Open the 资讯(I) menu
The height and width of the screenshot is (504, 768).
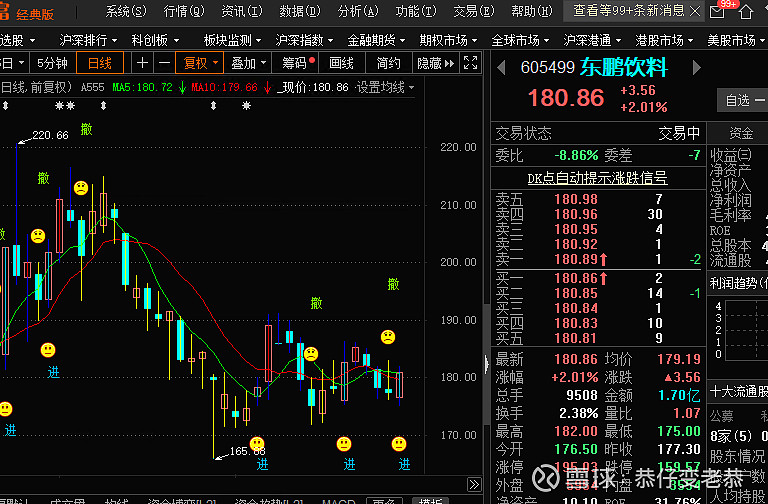click(242, 11)
